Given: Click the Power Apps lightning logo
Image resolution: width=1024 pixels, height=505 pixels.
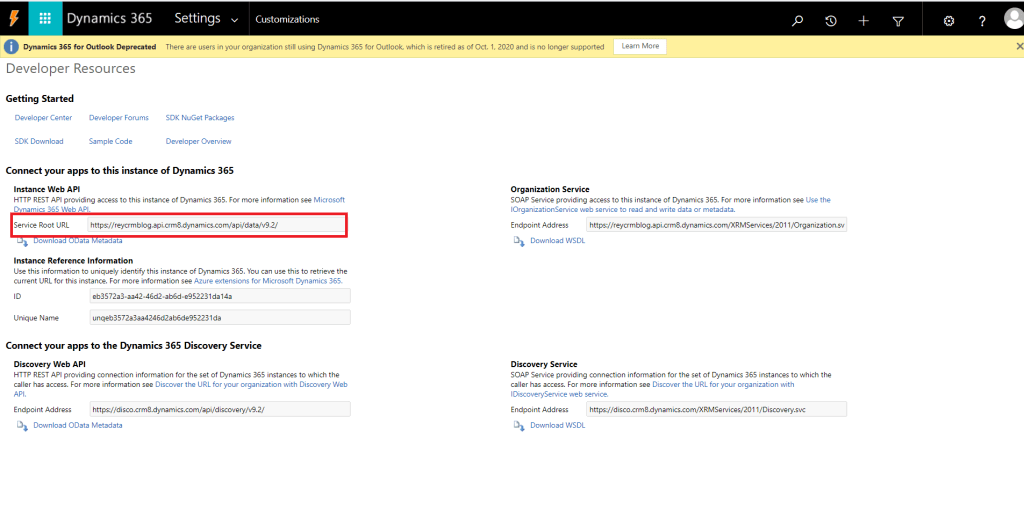Looking at the screenshot, I should coord(14,19).
